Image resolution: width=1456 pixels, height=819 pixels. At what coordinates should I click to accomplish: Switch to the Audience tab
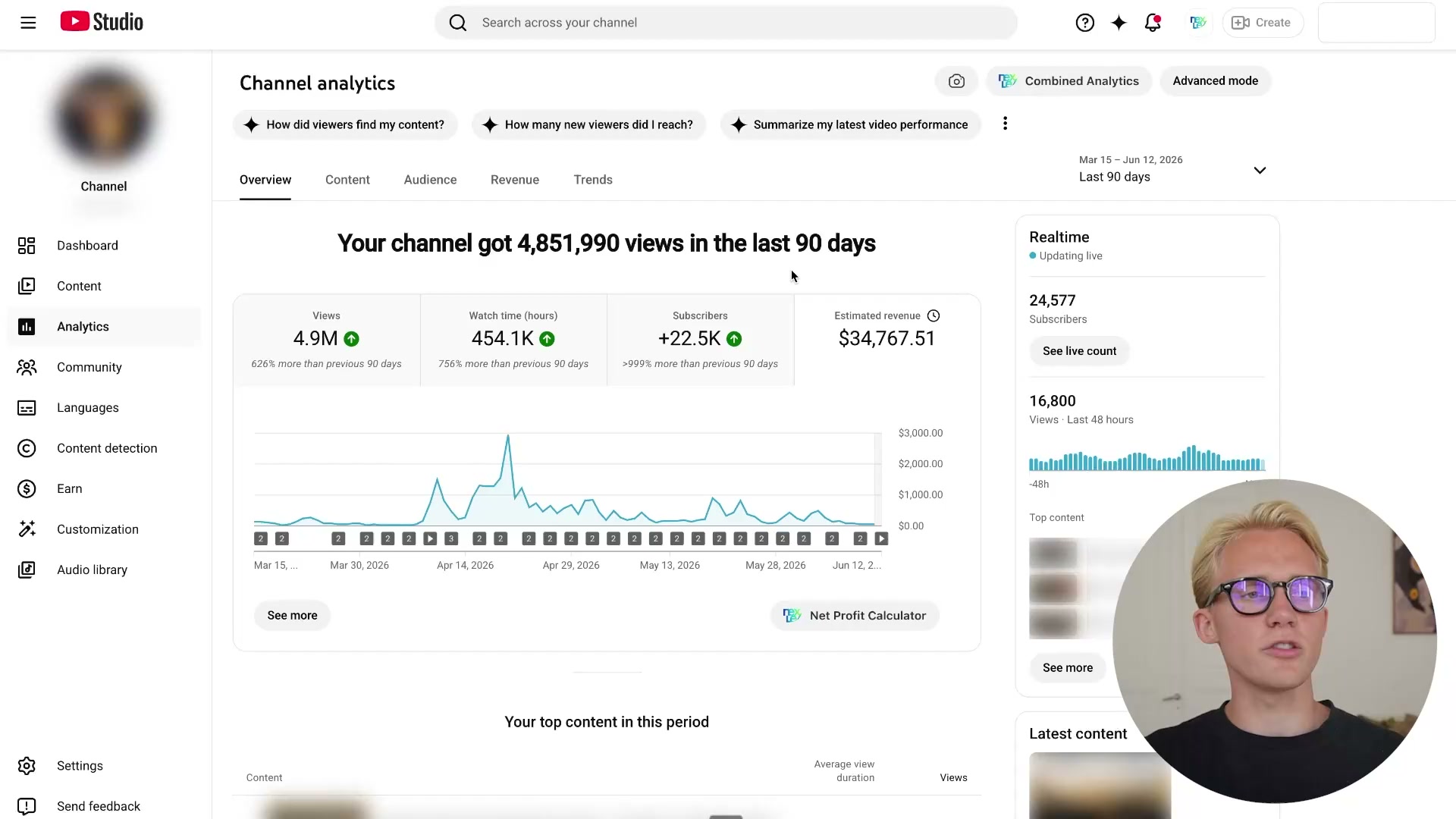click(430, 180)
